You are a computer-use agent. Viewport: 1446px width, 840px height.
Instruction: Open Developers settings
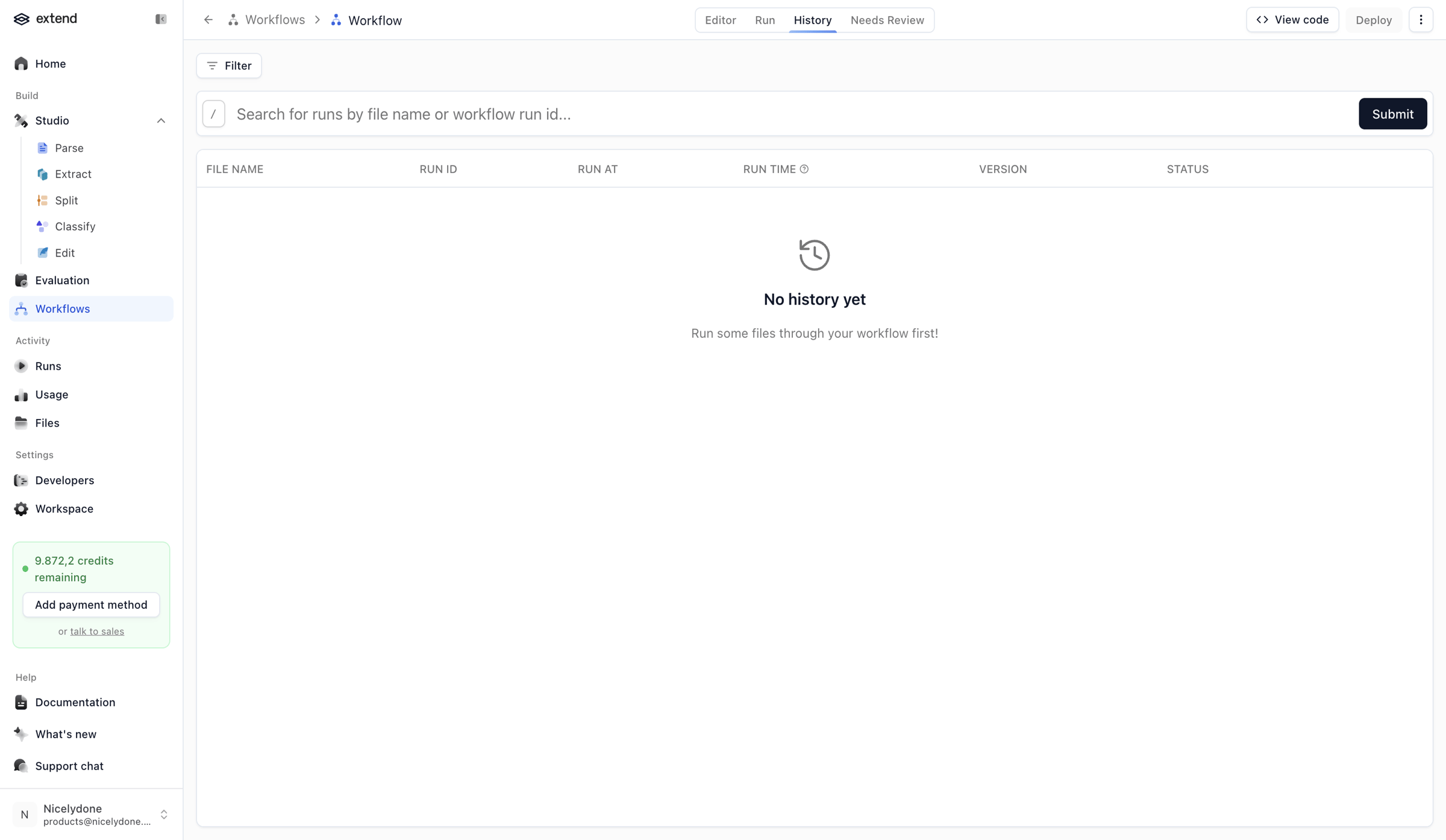click(91, 481)
